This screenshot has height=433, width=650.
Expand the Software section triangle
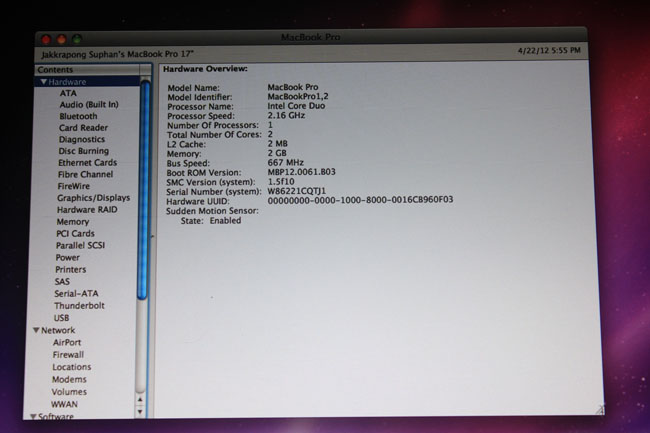34,417
